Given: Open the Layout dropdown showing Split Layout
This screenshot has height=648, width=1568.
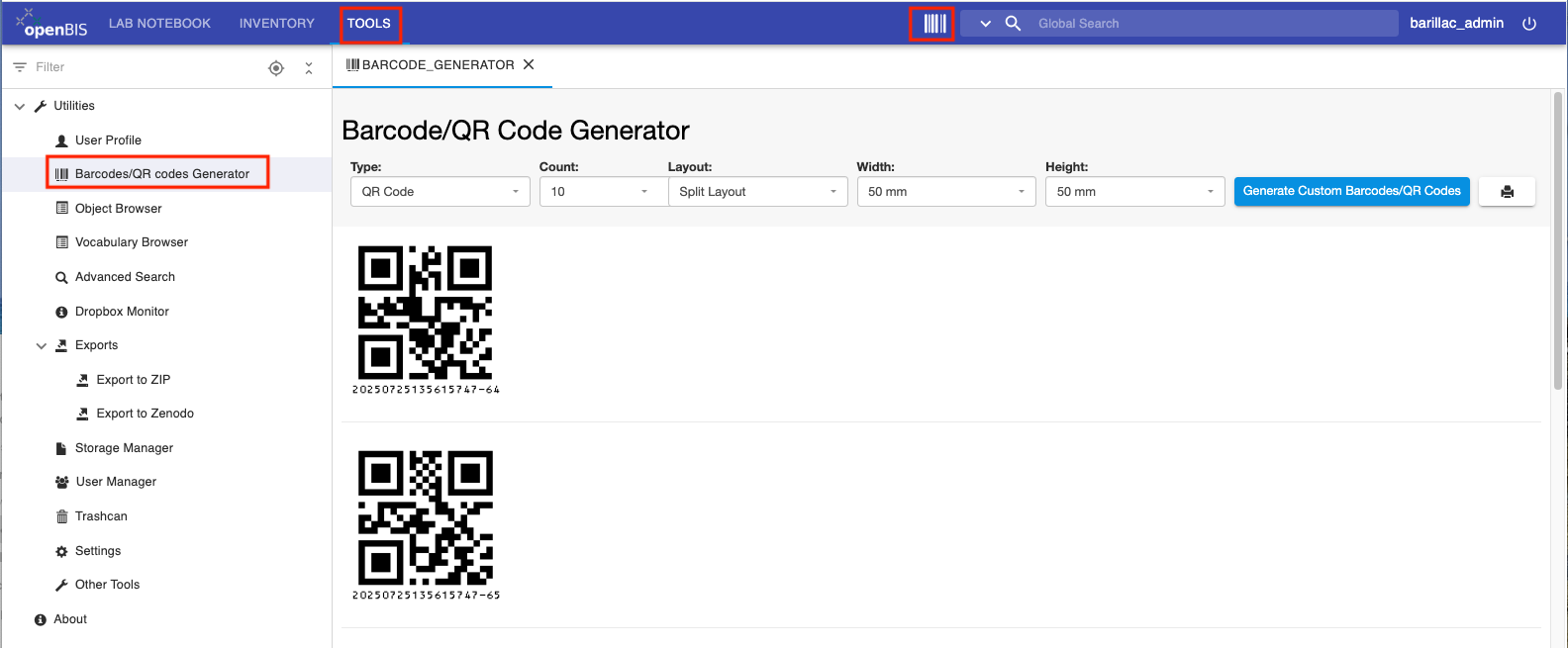Looking at the screenshot, I should 758,192.
